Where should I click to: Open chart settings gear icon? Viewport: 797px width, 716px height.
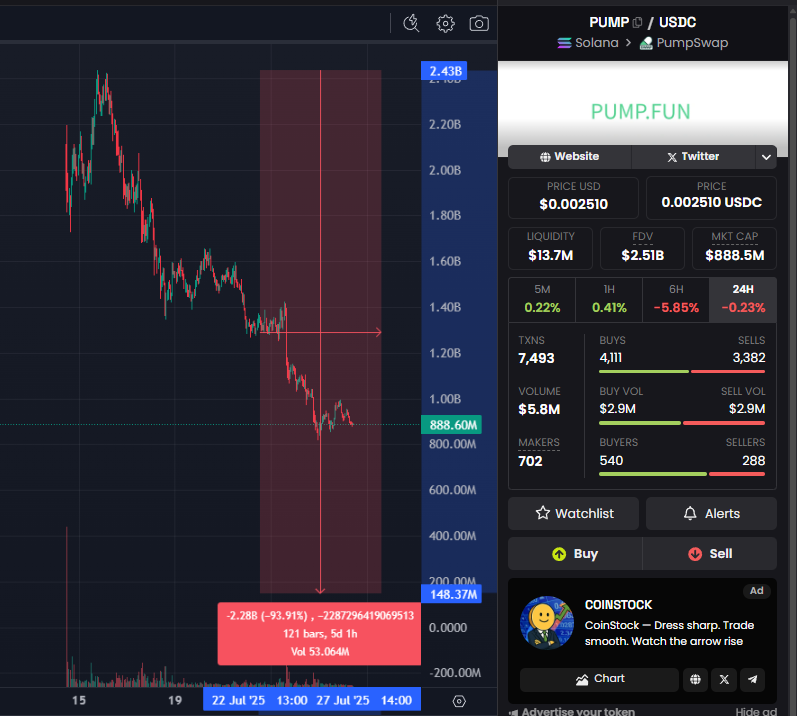pos(445,23)
